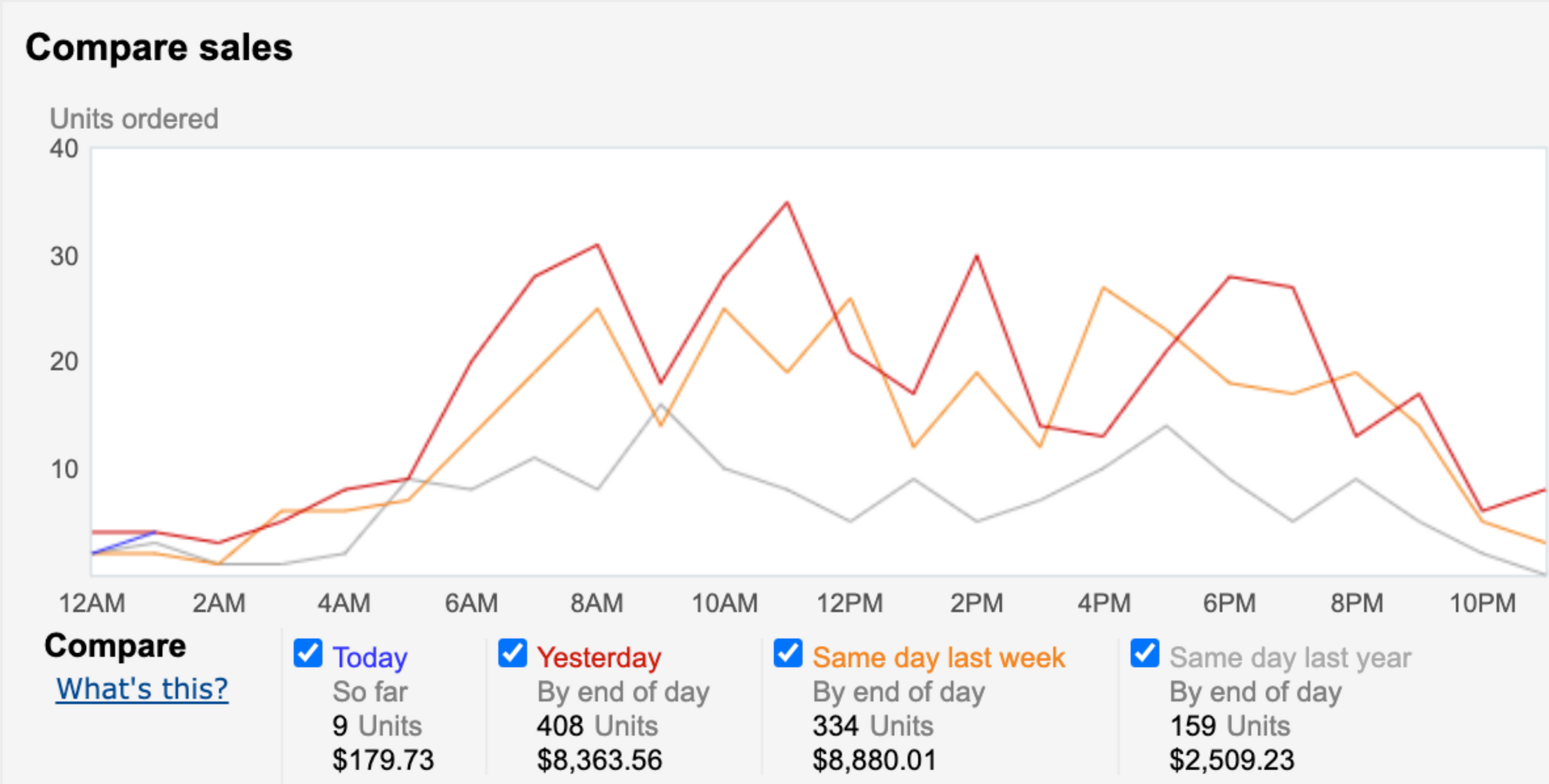This screenshot has height=784, width=1549.
Task: Click the Compare sales heading
Action: point(159,48)
